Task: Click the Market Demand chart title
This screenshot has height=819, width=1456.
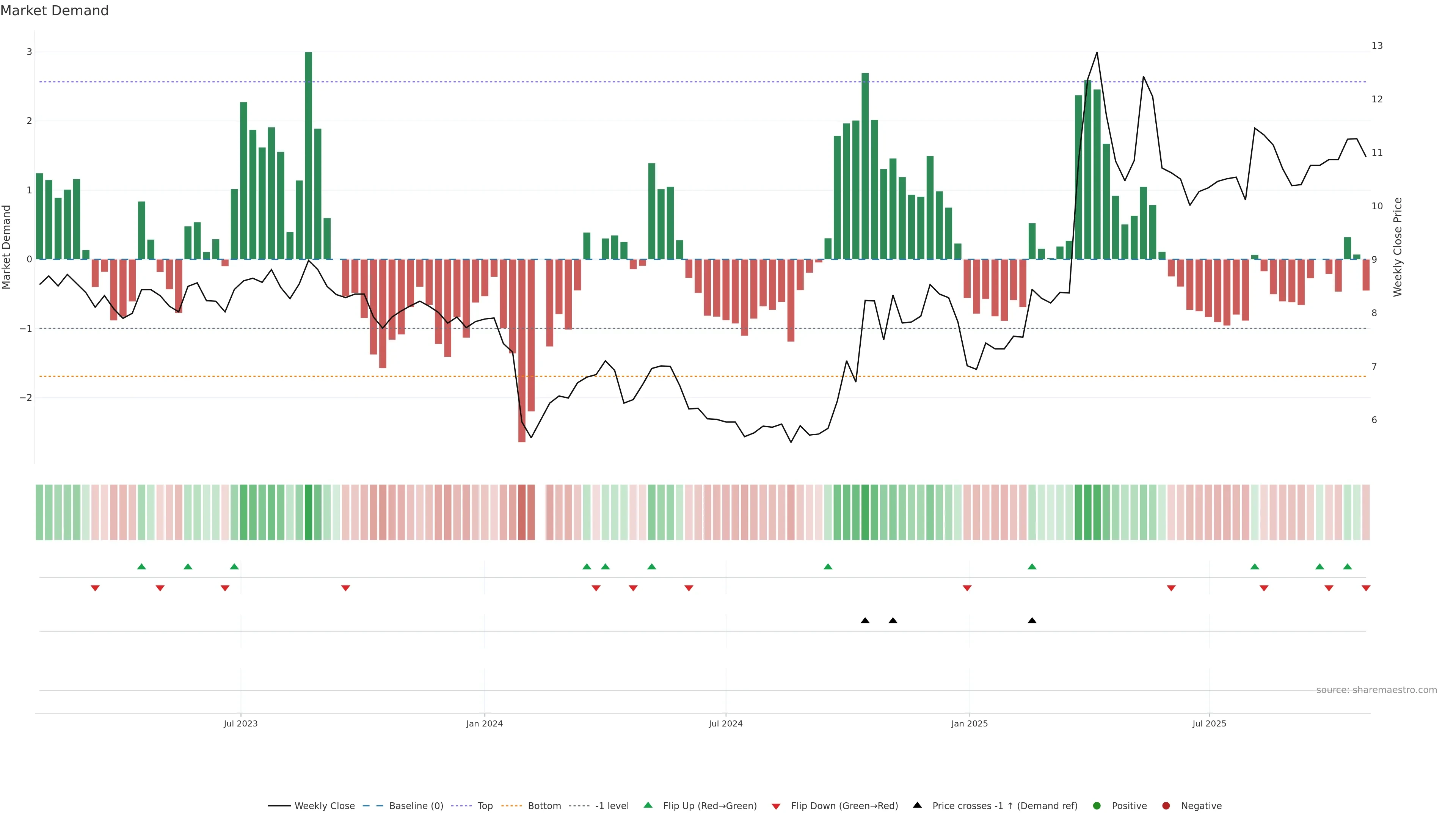Action: pyautogui.click(x=54, y=11)
